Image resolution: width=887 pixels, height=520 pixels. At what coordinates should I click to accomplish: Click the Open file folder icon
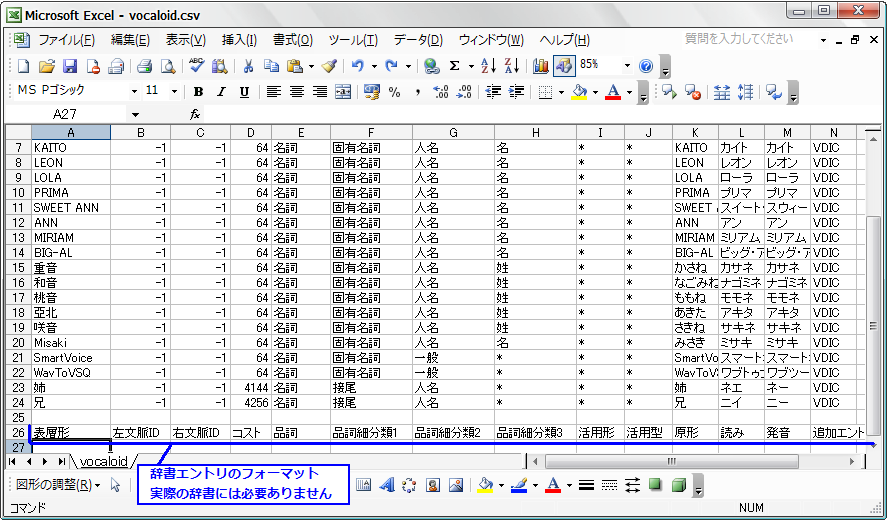pos(46,66)
